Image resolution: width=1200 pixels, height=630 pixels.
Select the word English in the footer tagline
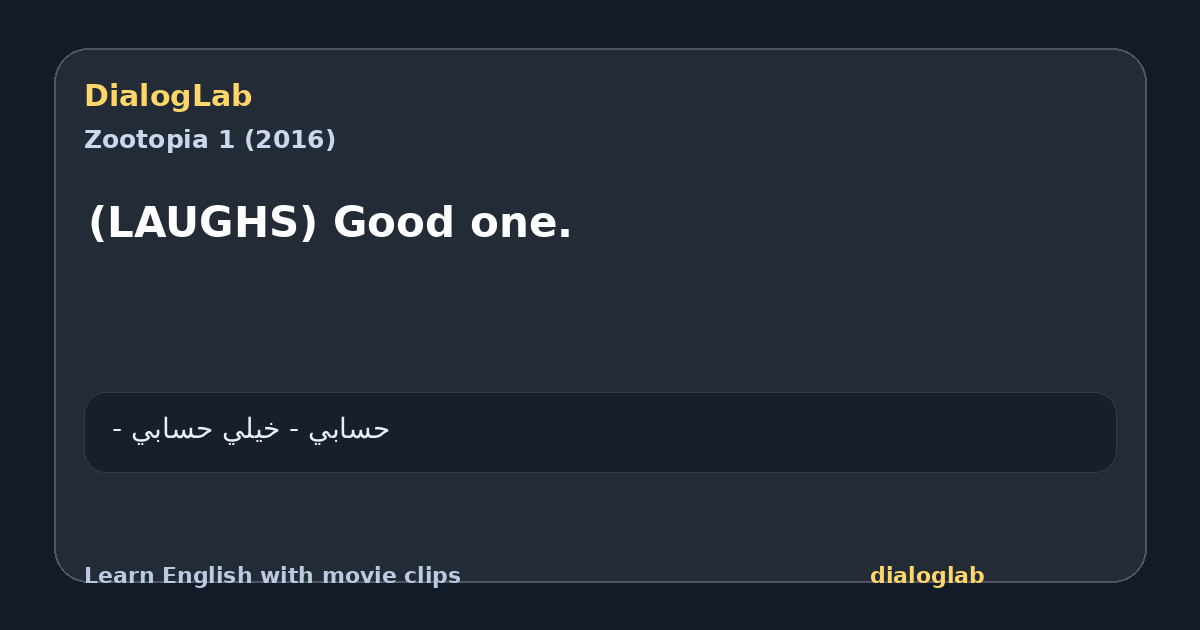200,576
